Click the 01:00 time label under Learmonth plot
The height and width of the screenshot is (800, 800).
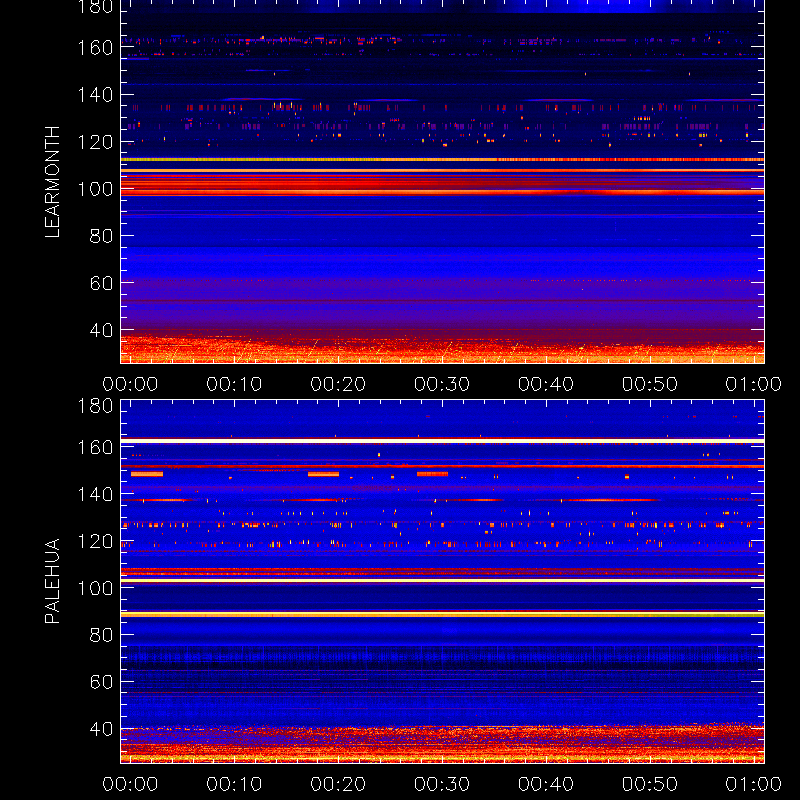click(754, 384)
